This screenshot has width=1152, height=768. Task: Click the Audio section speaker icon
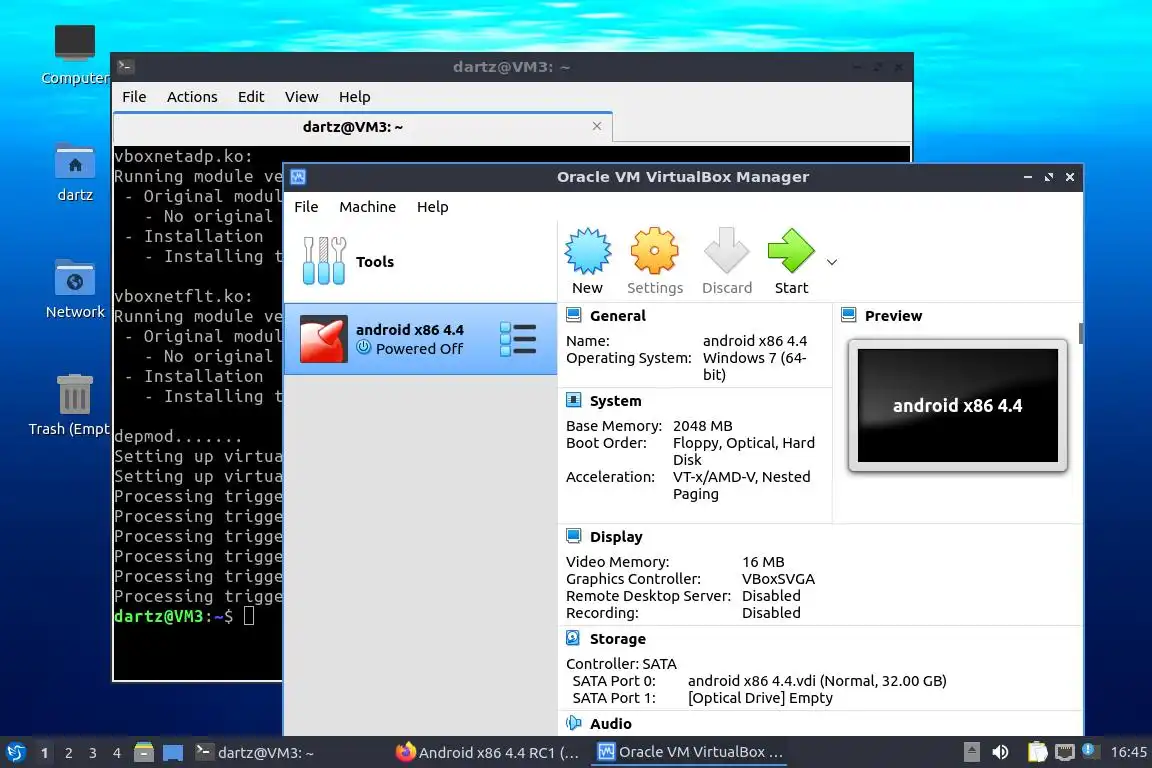coord(574,723)
